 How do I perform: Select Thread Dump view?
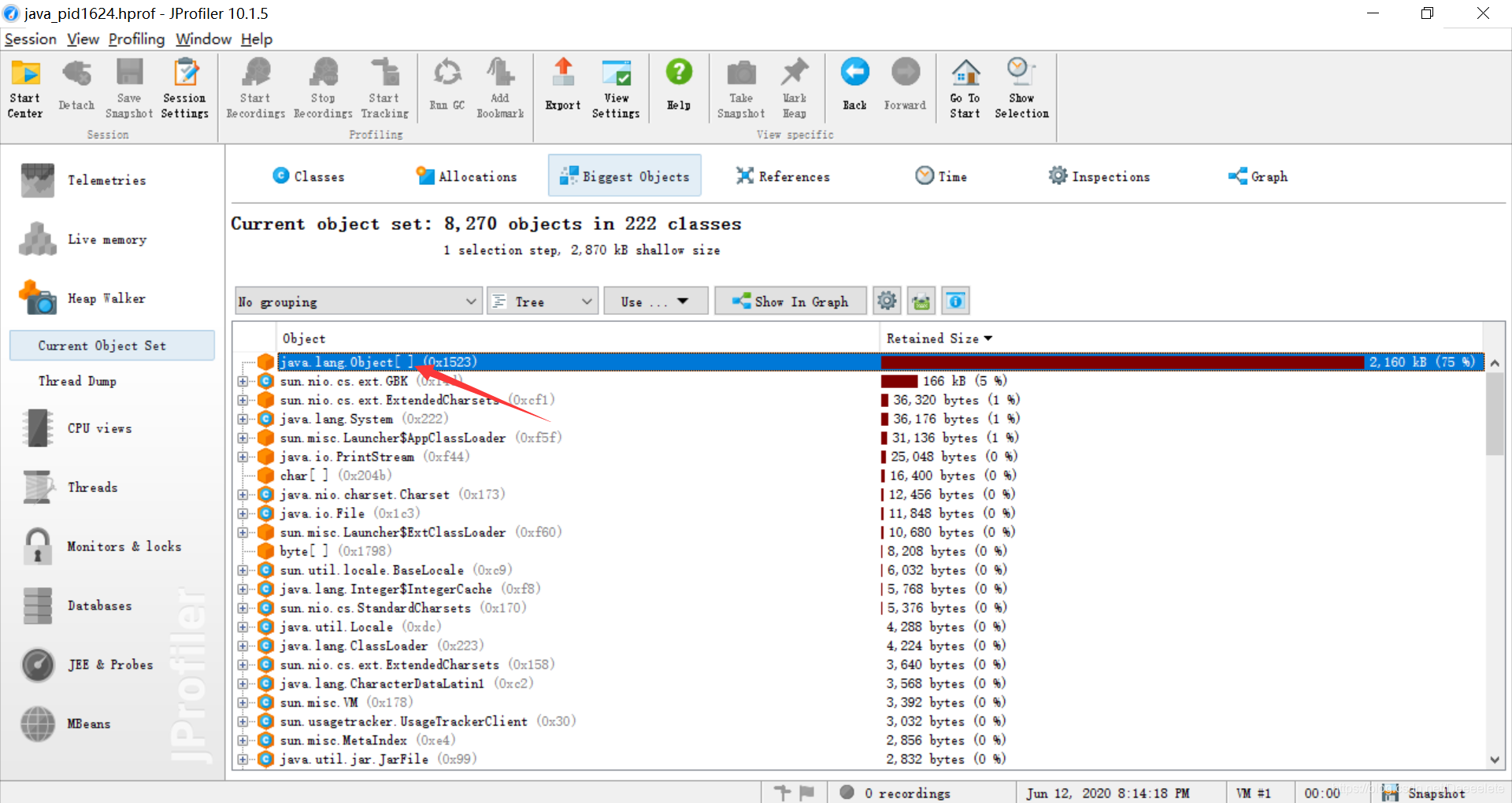point(77,381)
